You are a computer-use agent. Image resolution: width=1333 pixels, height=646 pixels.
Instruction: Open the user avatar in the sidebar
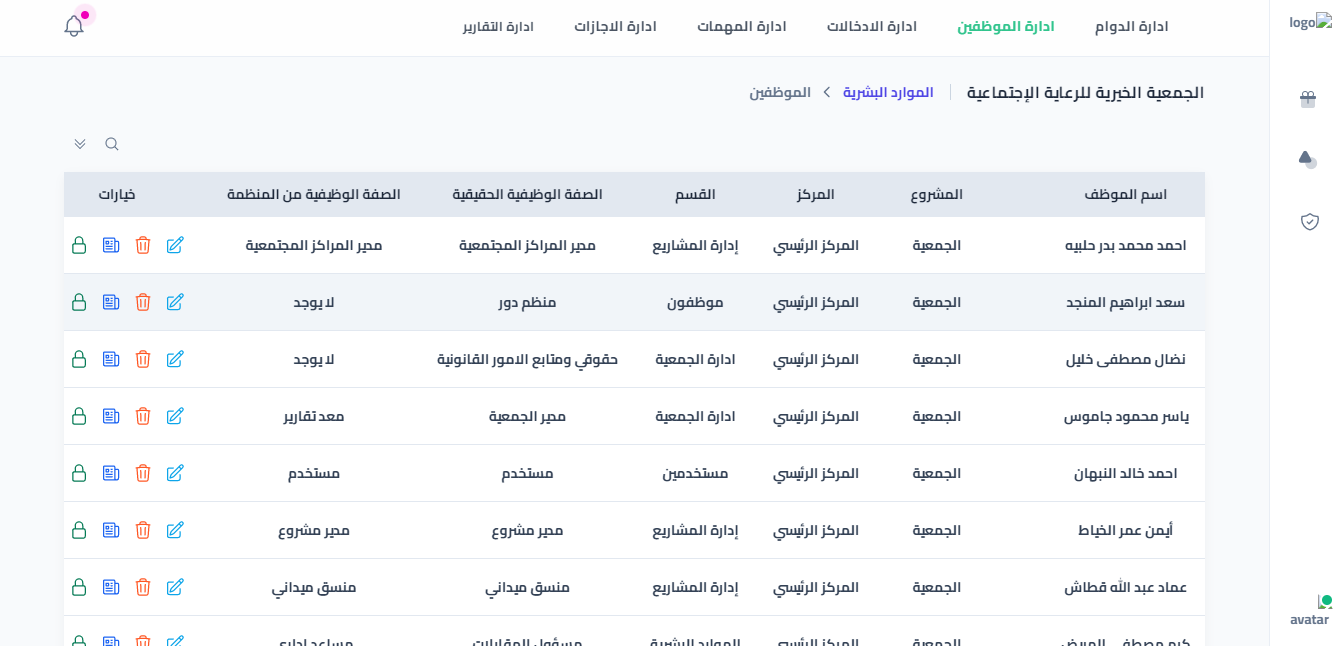click(1310, 611)
